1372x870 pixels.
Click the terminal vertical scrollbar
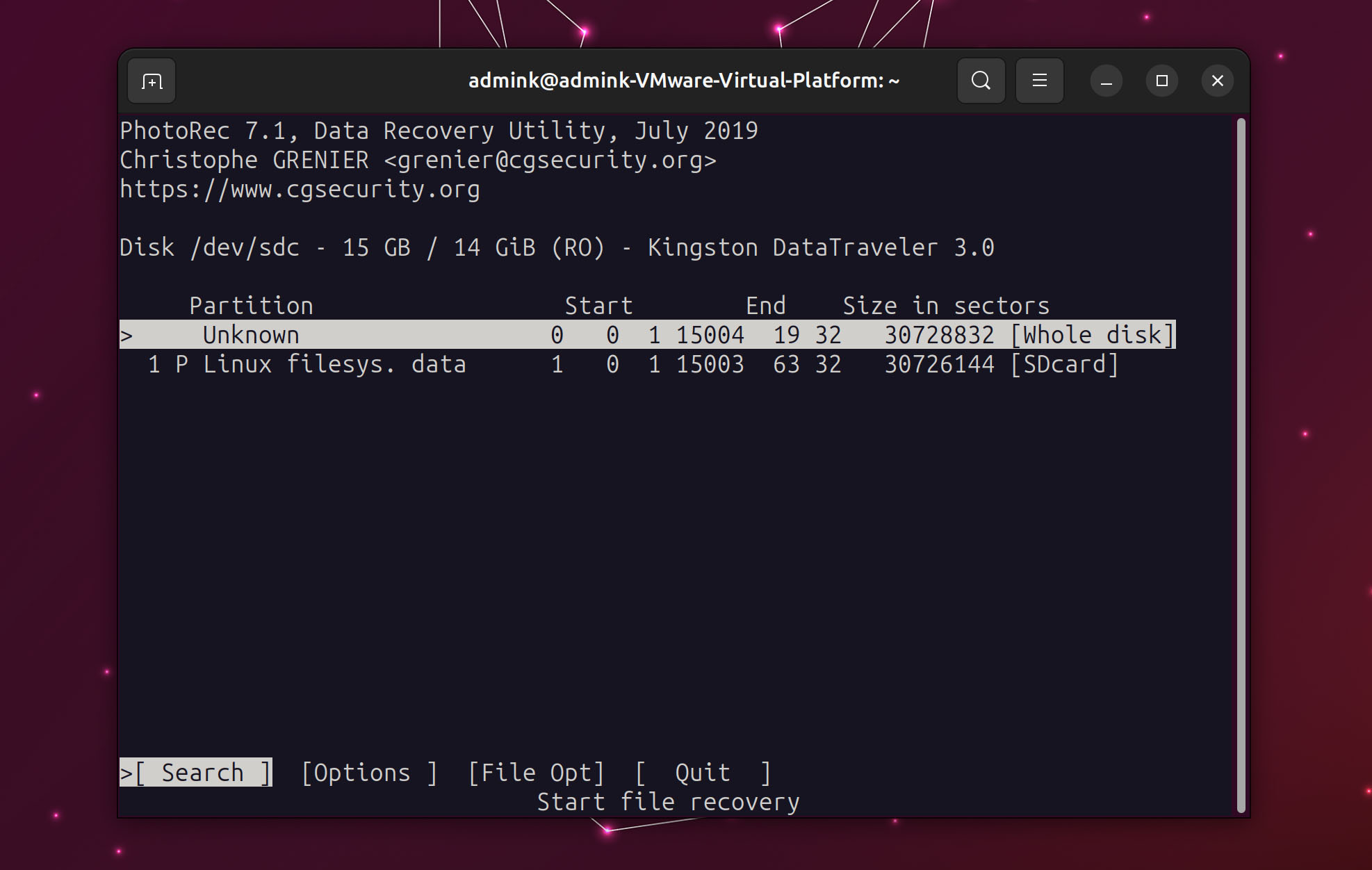(1241, 466)
